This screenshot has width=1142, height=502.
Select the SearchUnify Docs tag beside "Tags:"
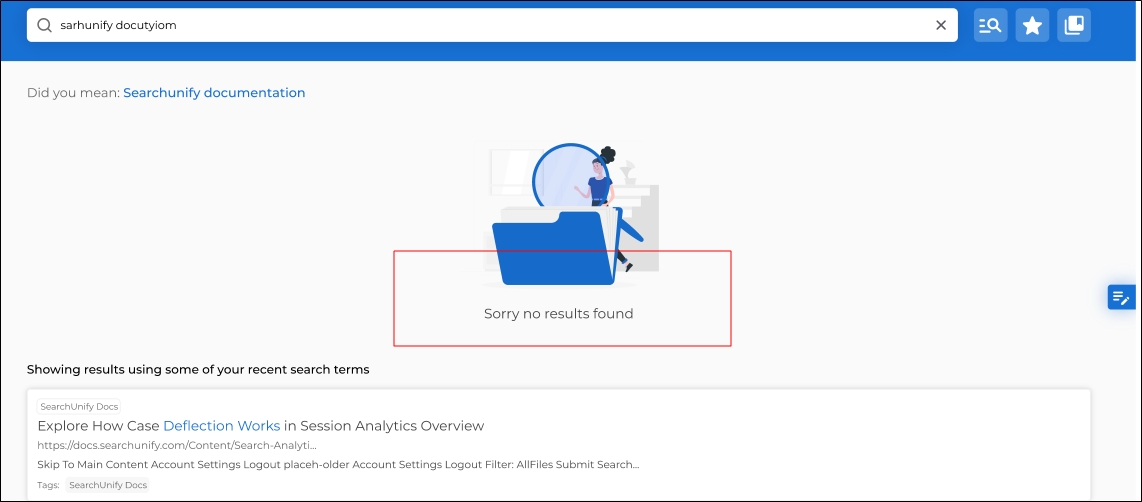[x=108, y=485]
